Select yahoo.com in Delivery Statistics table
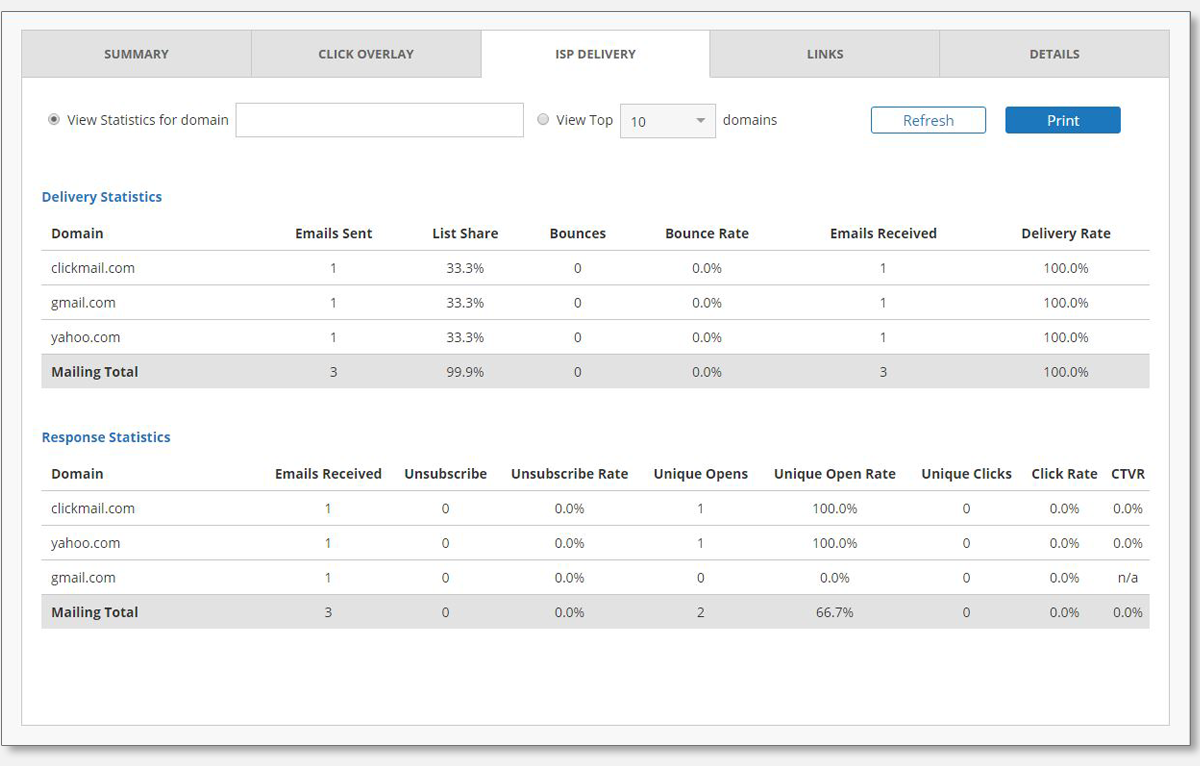Viewport: 1200px width, 766px height. click(x=86, y=337)
